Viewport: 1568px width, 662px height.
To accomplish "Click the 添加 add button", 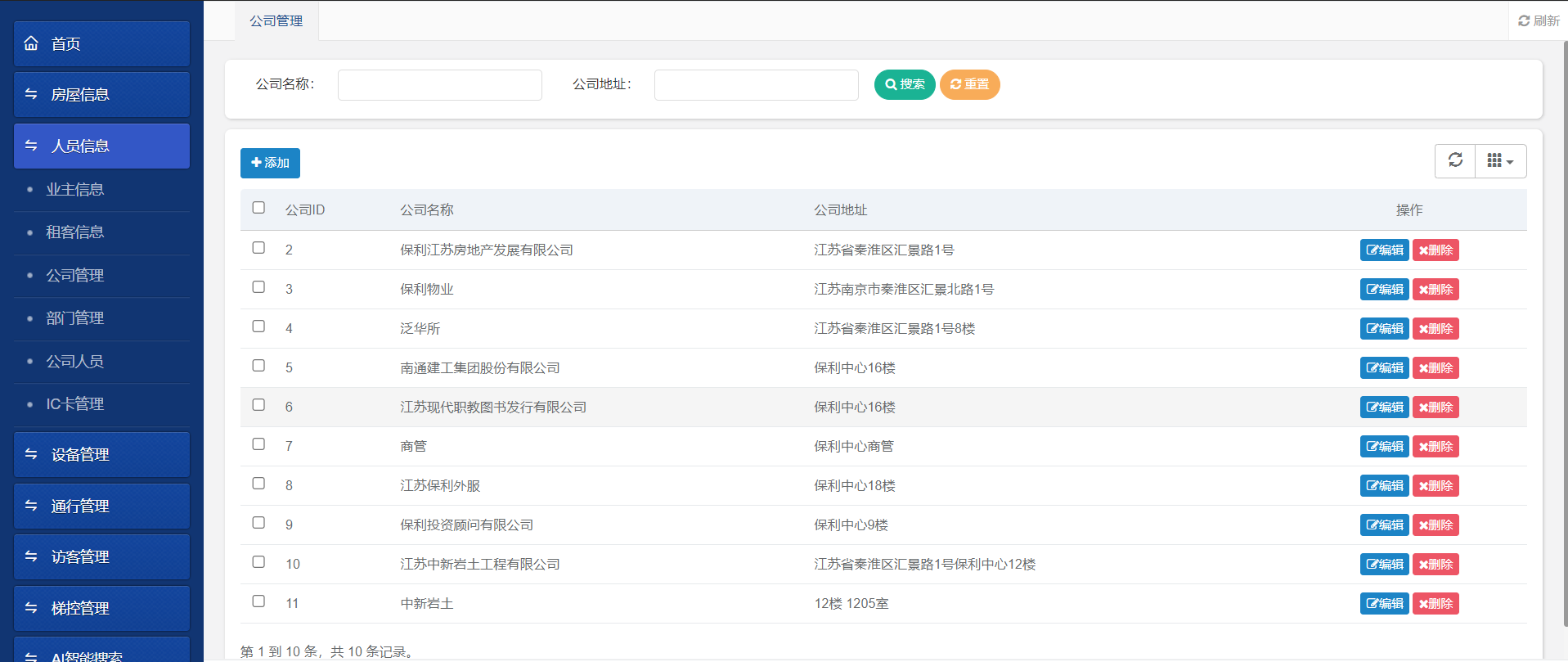I will coord(270,163).
